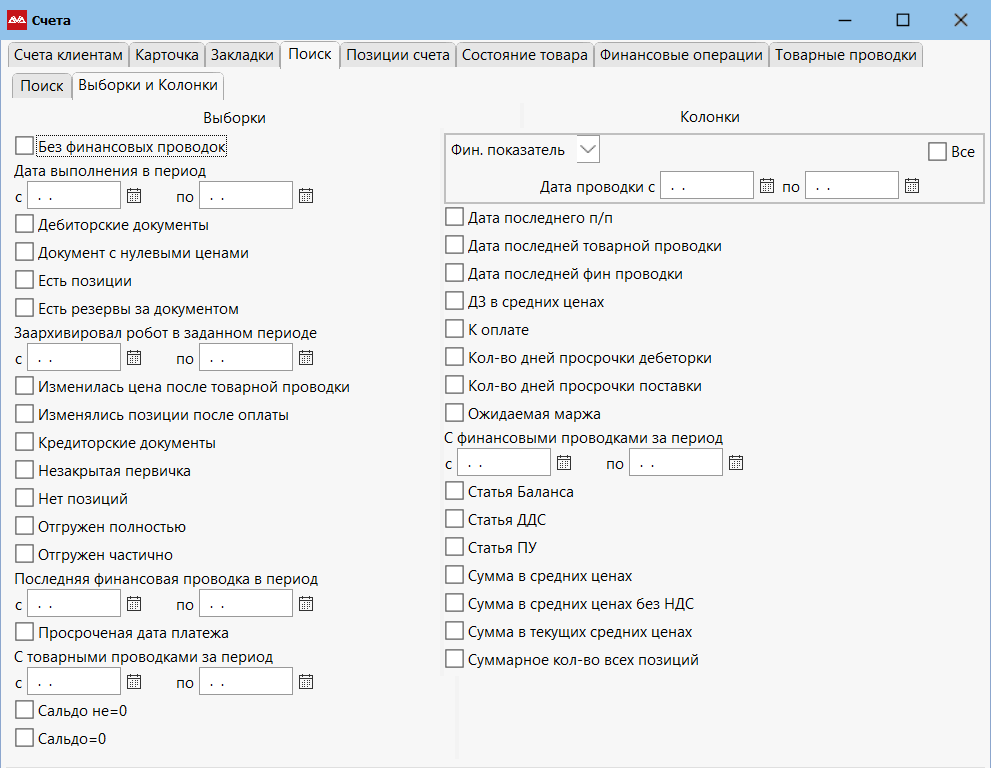
Task: Go to Закладки tab
Action: [x=242, y=55]
